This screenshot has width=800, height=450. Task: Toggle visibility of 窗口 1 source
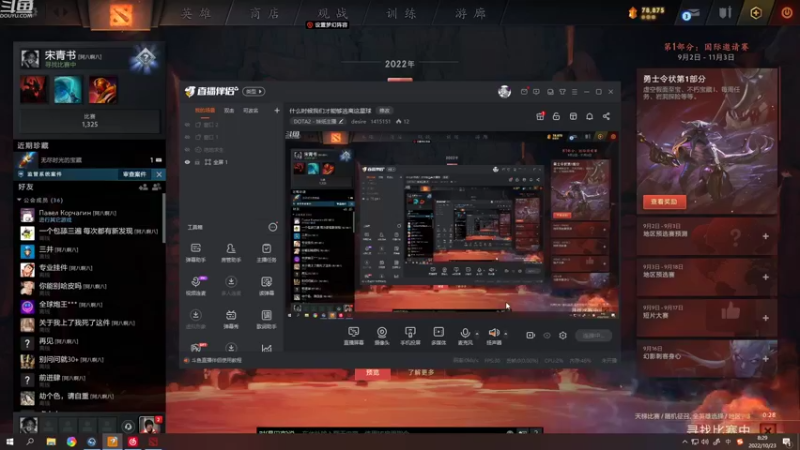click(x=187, y=137)
